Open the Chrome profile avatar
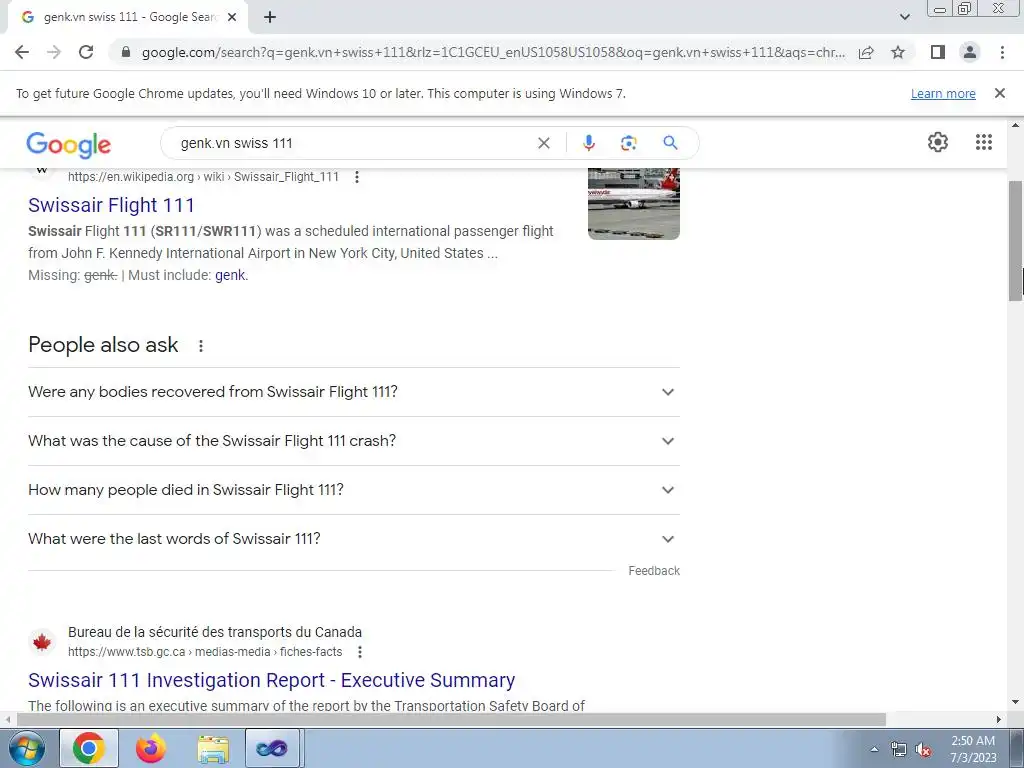This screenshot has height=768, width=1024. click(970, 52)
